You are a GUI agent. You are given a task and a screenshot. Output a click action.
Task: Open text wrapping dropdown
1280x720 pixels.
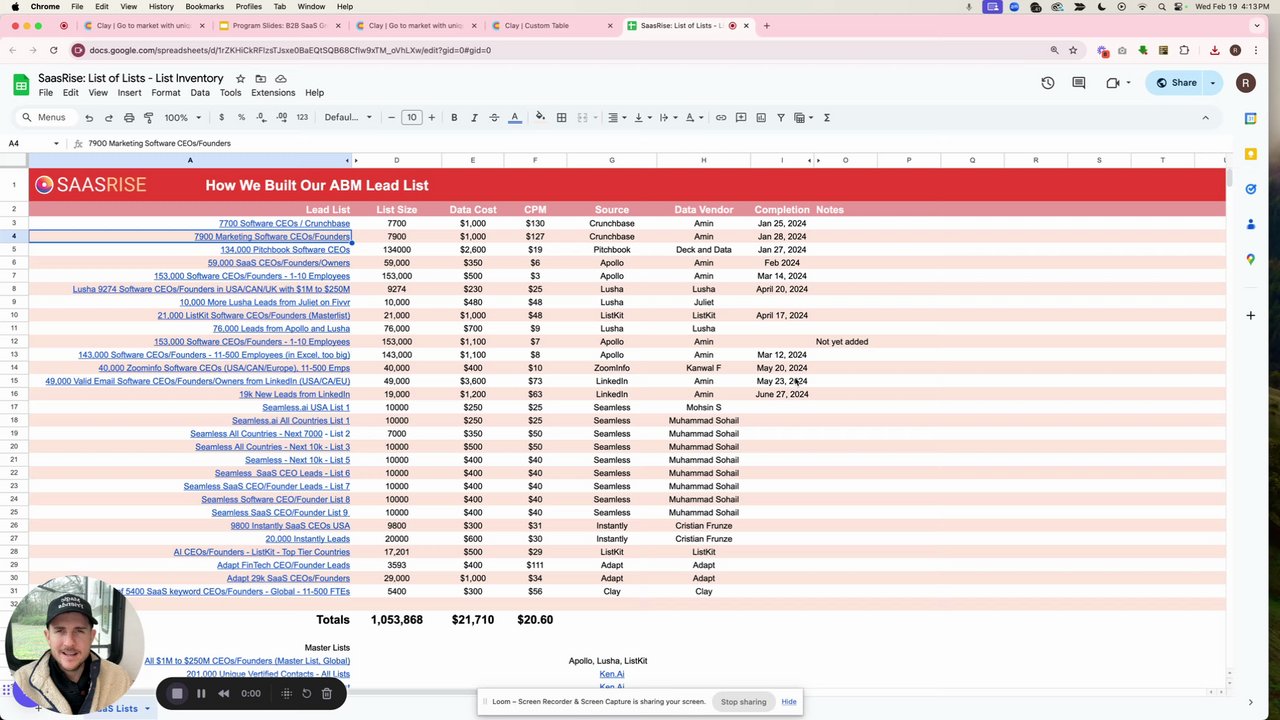click(x=667, y=118)
